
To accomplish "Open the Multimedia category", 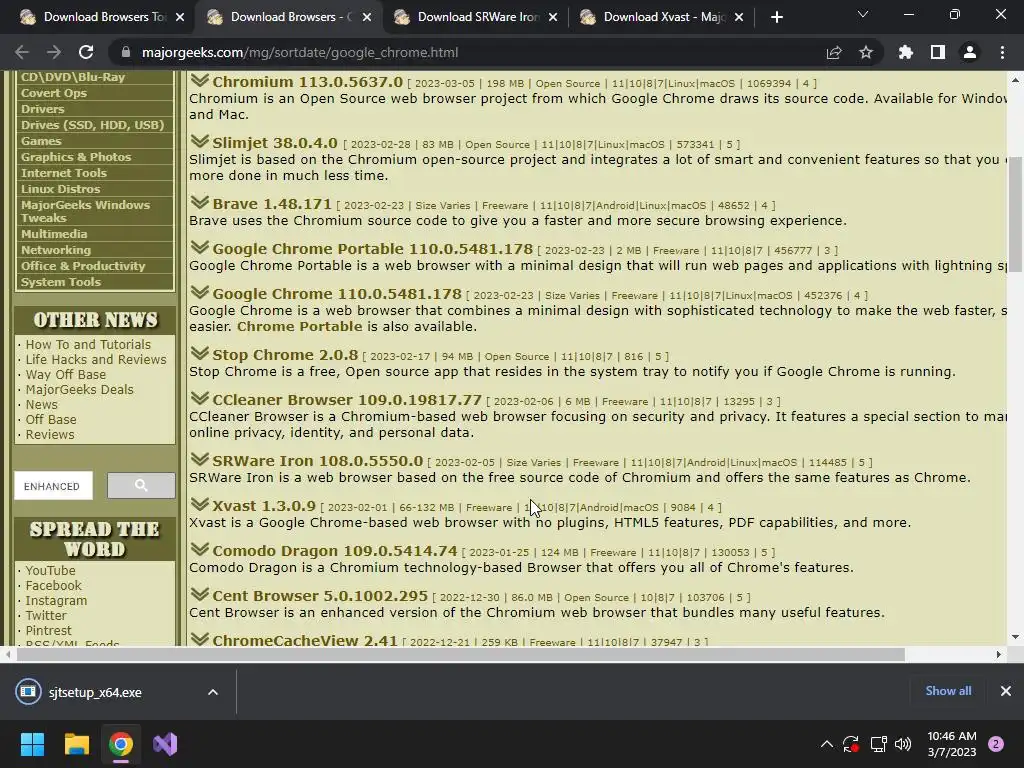I will (x=54, y=234).
